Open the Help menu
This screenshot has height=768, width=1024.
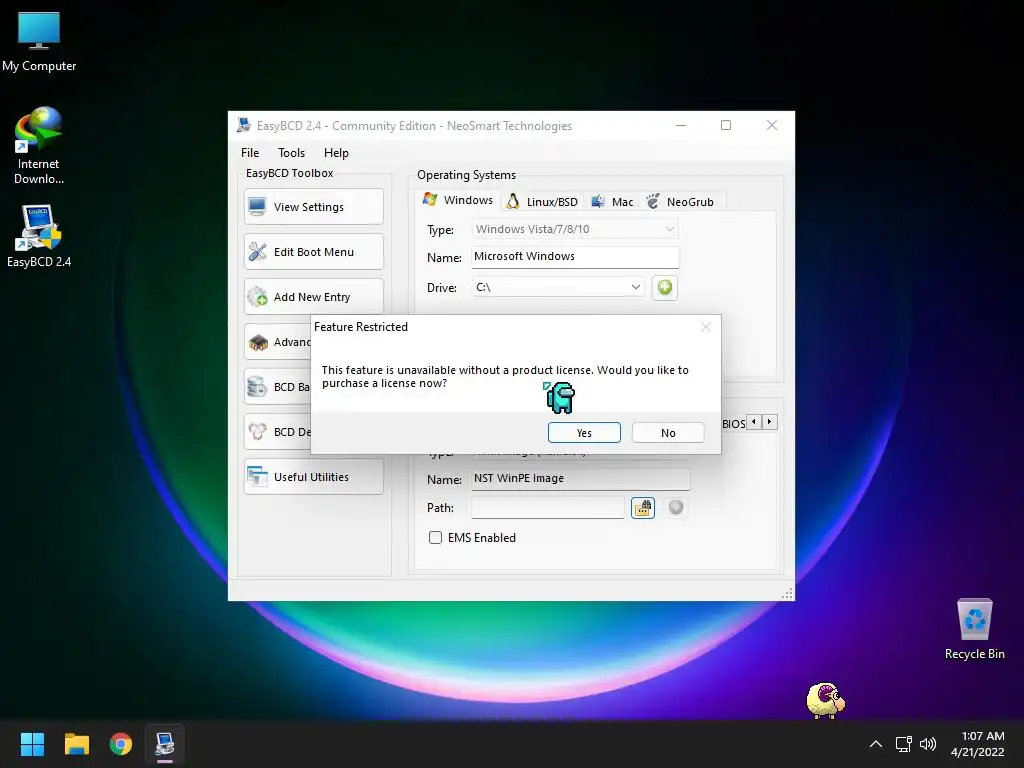click(x=336, y=152)
